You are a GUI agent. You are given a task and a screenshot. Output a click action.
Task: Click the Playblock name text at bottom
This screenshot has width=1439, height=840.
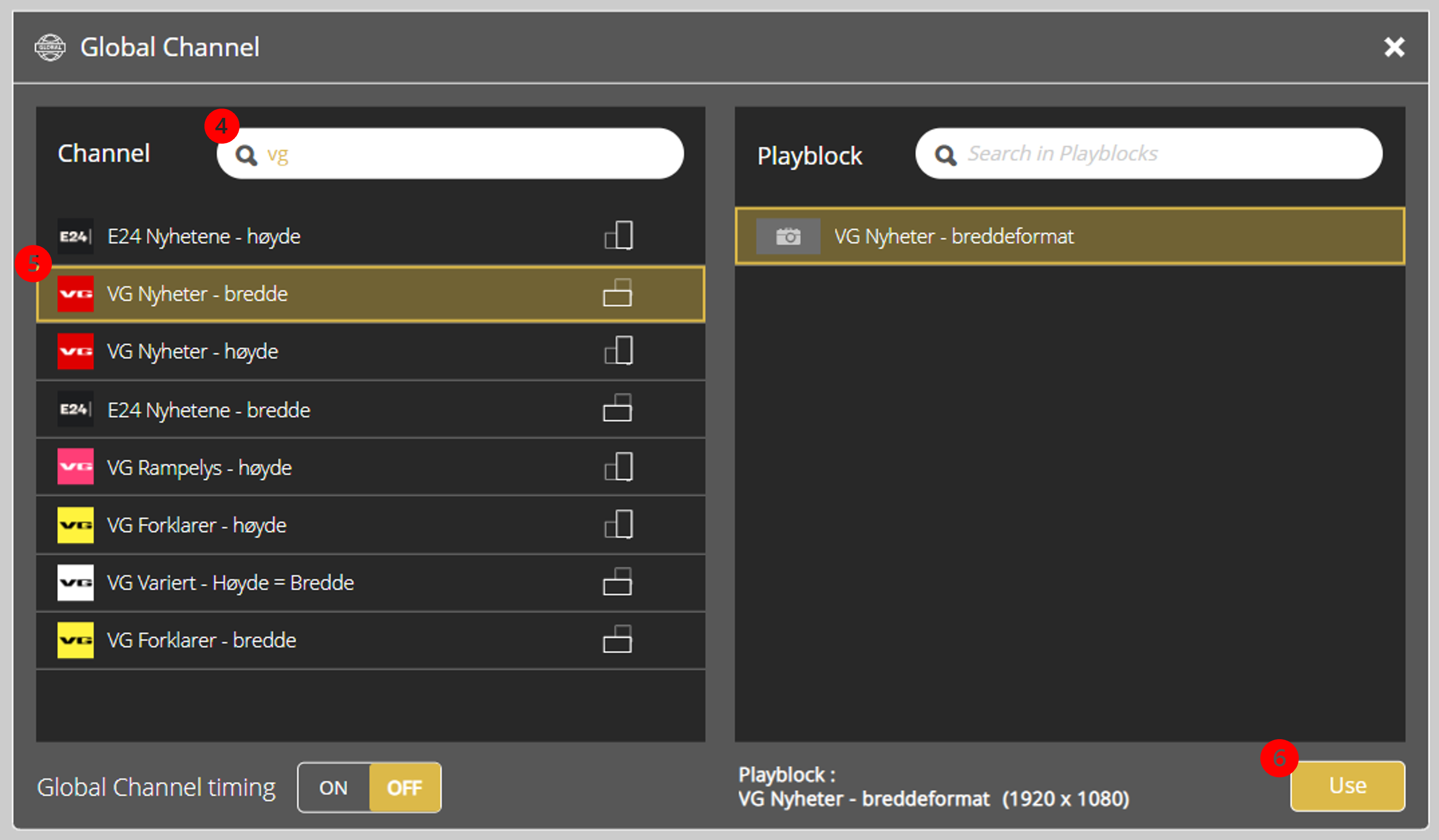(934, 799)
